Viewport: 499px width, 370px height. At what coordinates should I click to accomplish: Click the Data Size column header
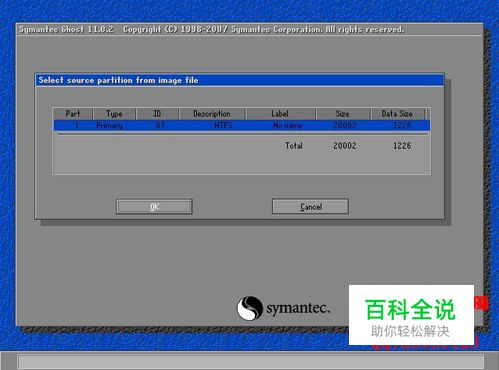(x=397, y=114)
